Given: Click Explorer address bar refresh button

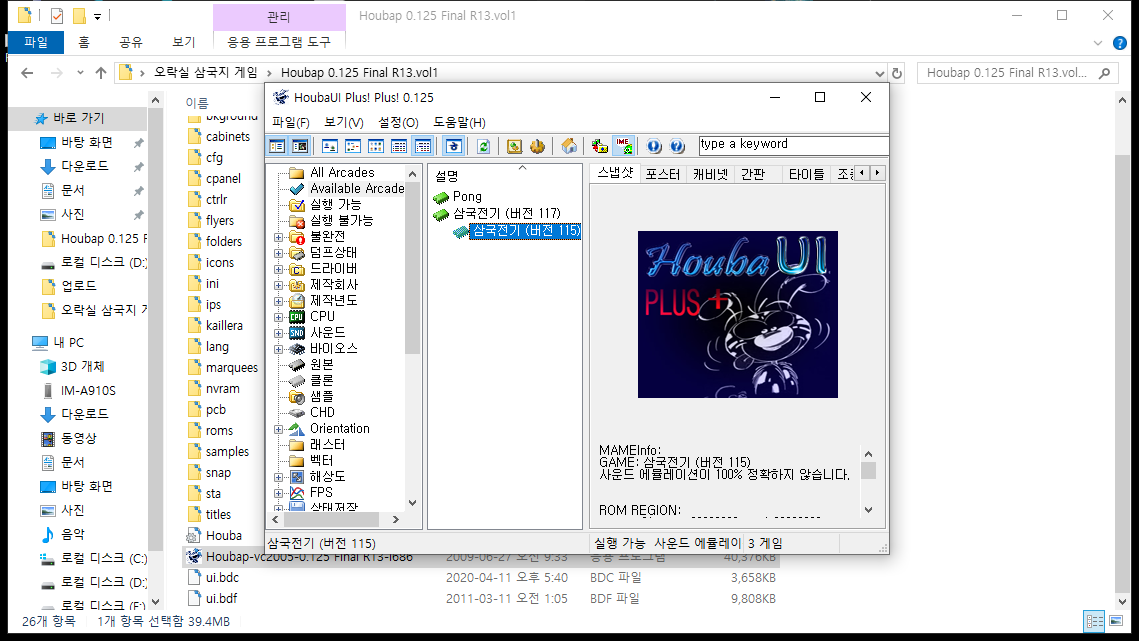Looking at the screenshot, I should (x=897, y=73).
